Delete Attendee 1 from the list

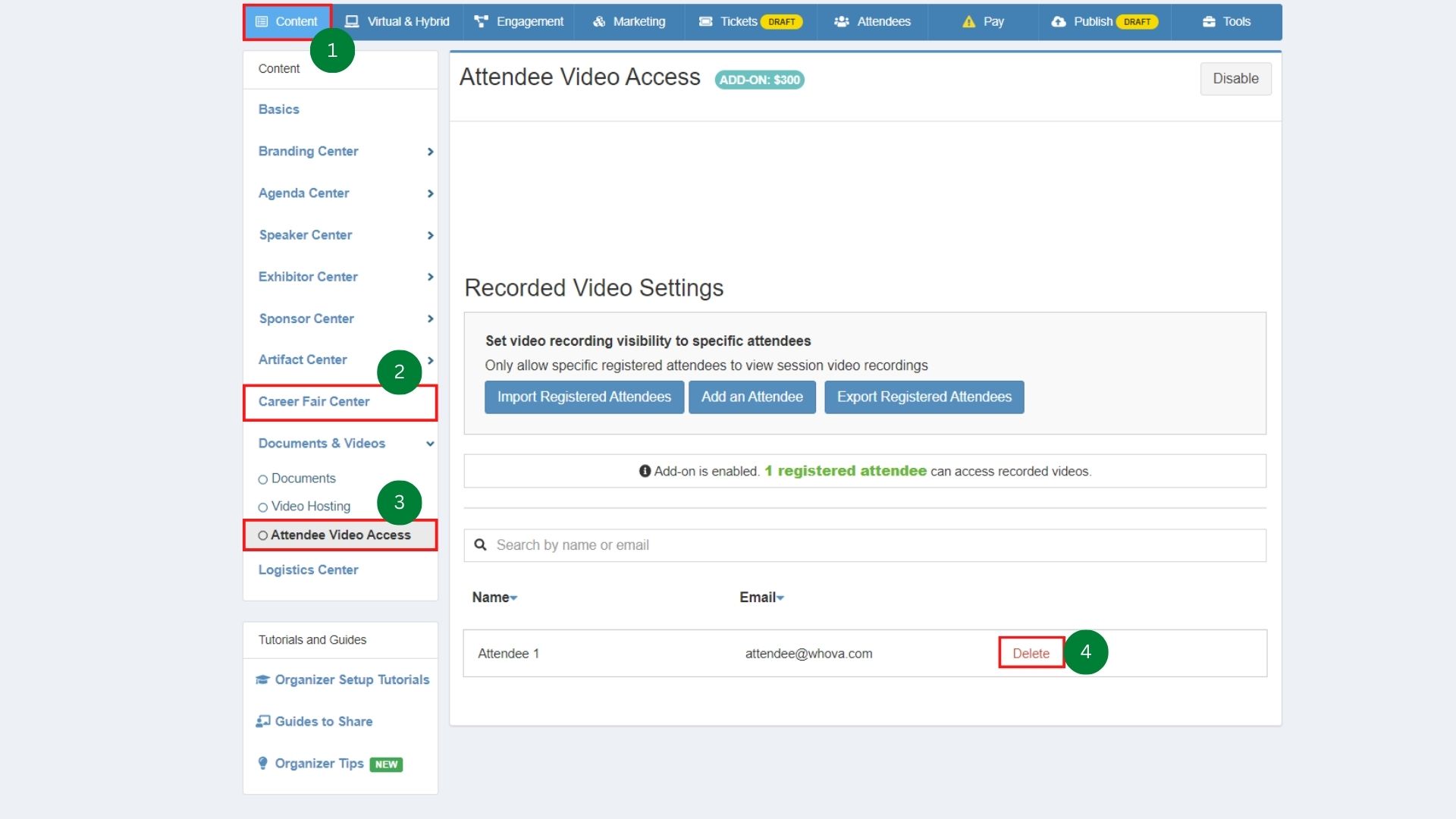pyautogui.click(x=1031, y=653)
